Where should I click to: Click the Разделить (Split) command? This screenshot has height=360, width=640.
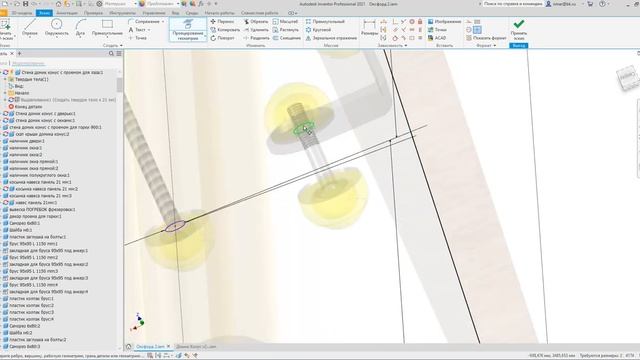pos(256,38)
